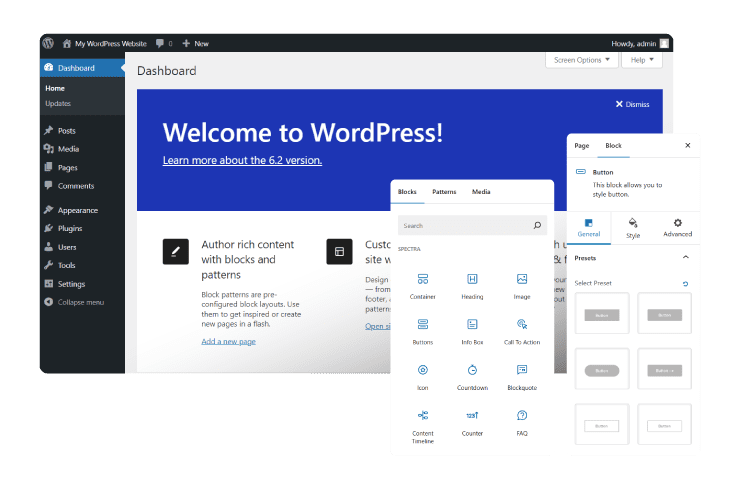Insert the Info Box block

(472, 330)
